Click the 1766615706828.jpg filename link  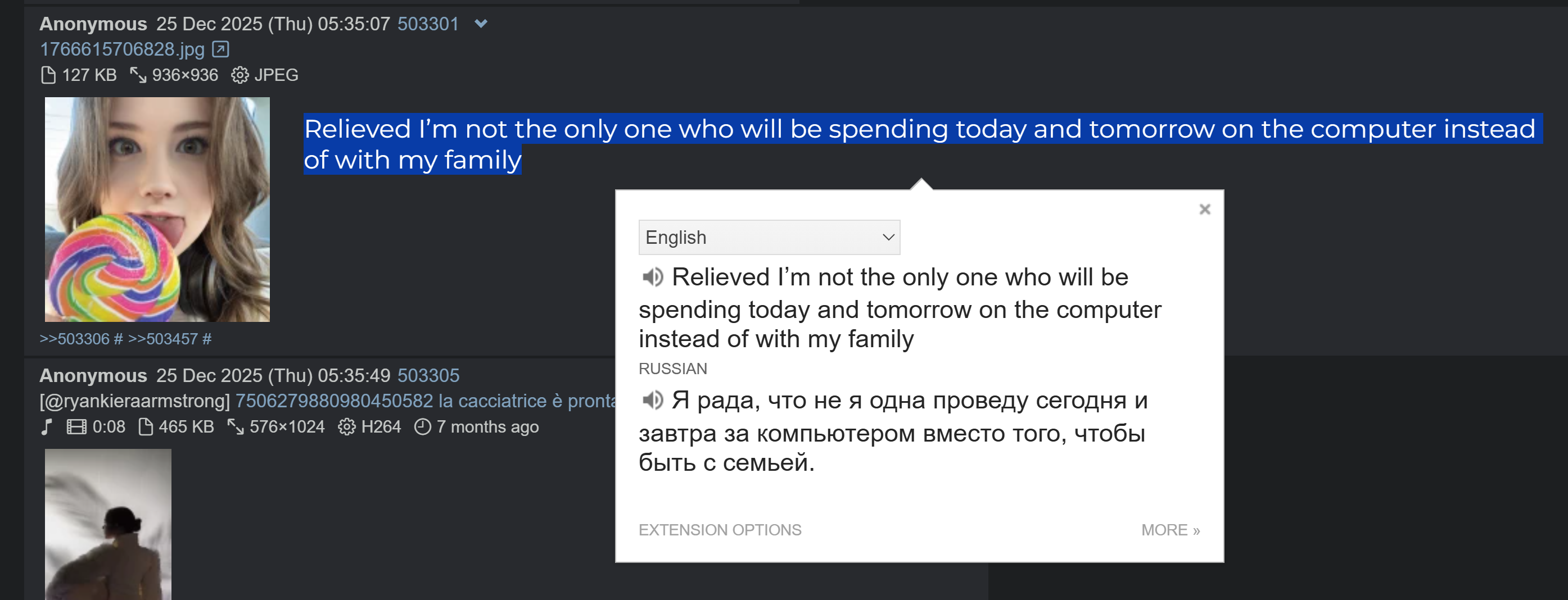click(x=122, y=49)
